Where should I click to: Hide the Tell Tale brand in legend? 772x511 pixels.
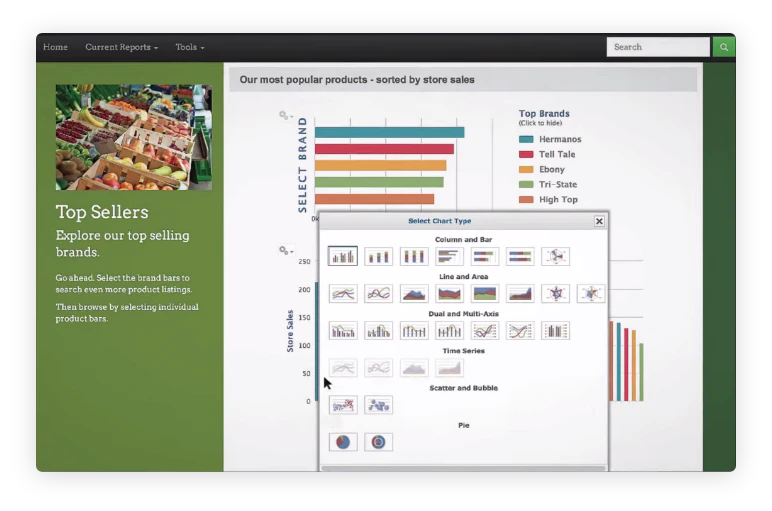tap(547, 154)
